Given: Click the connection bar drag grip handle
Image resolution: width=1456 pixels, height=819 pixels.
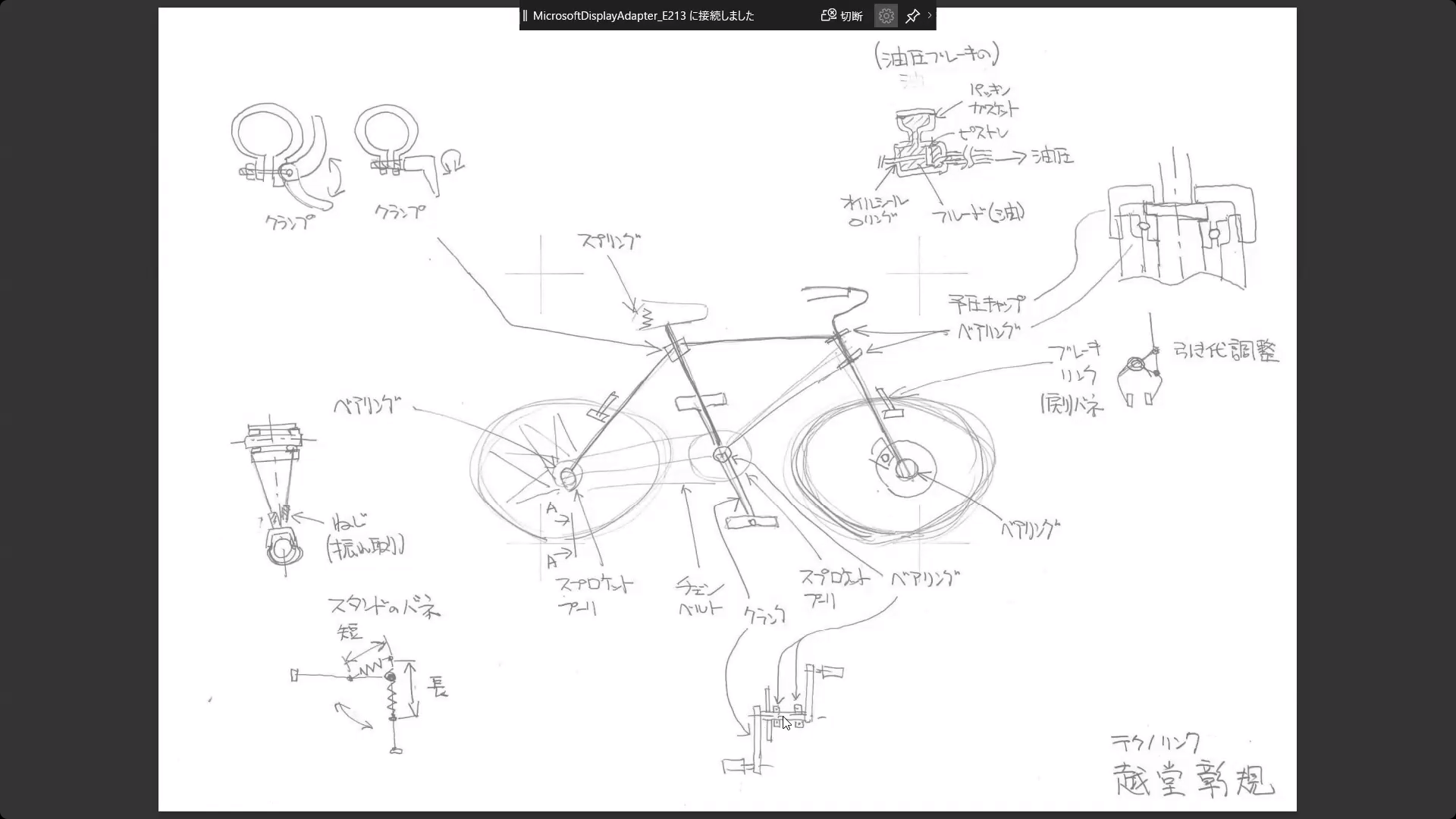Looking at the screenshot, I should [x=525, y=16].
